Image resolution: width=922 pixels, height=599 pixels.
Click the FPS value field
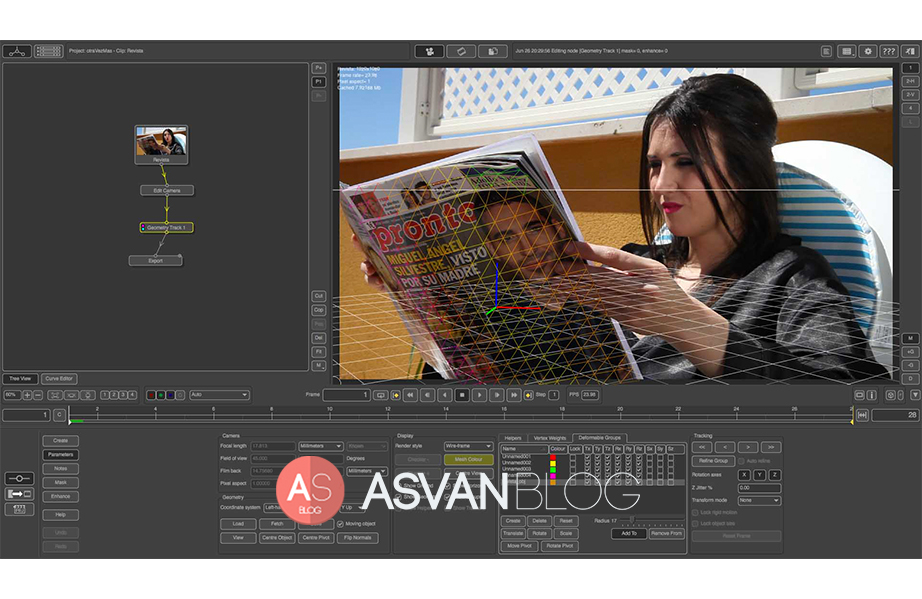point(590,395)
